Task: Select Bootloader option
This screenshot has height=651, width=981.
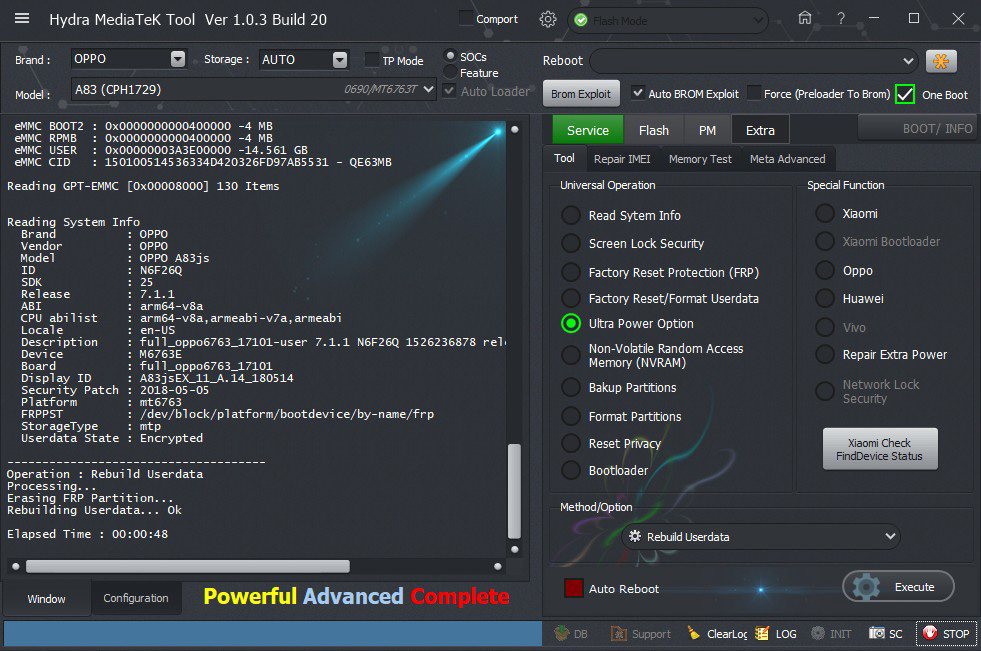Action: [x=571, y=470]
